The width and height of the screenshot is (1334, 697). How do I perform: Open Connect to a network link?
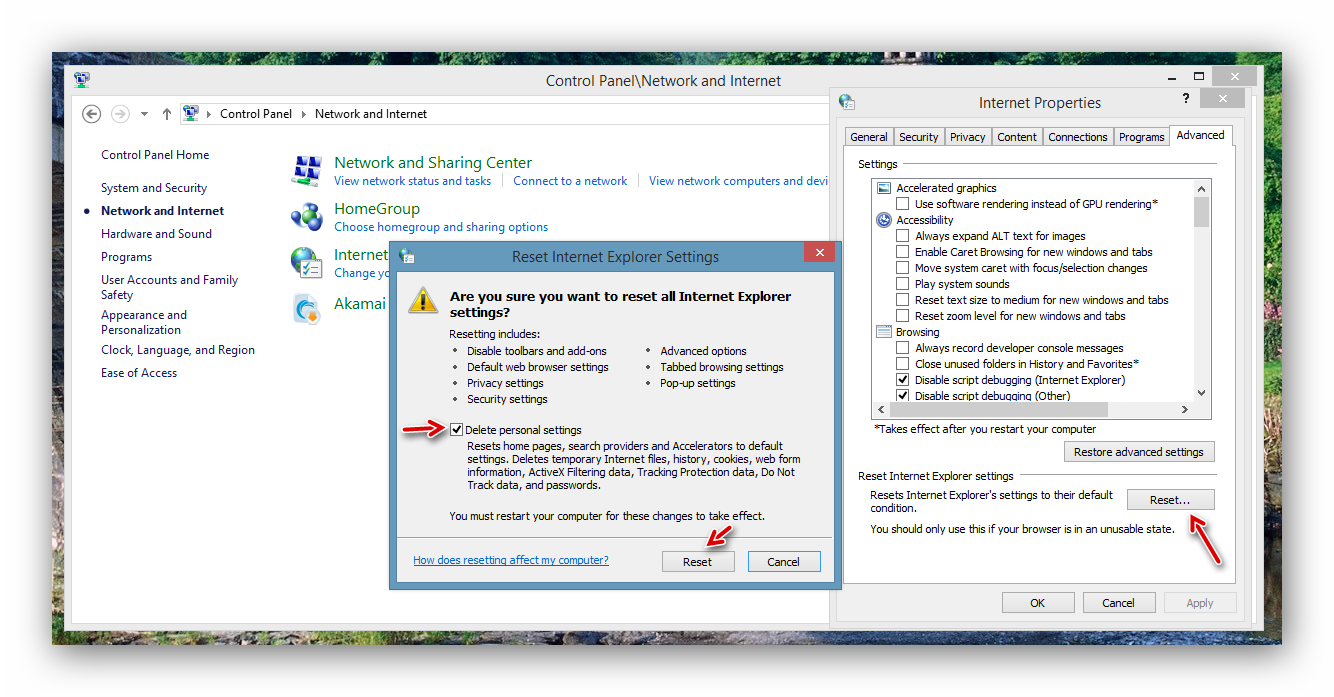pyautogui.click(x=570, y=181)
